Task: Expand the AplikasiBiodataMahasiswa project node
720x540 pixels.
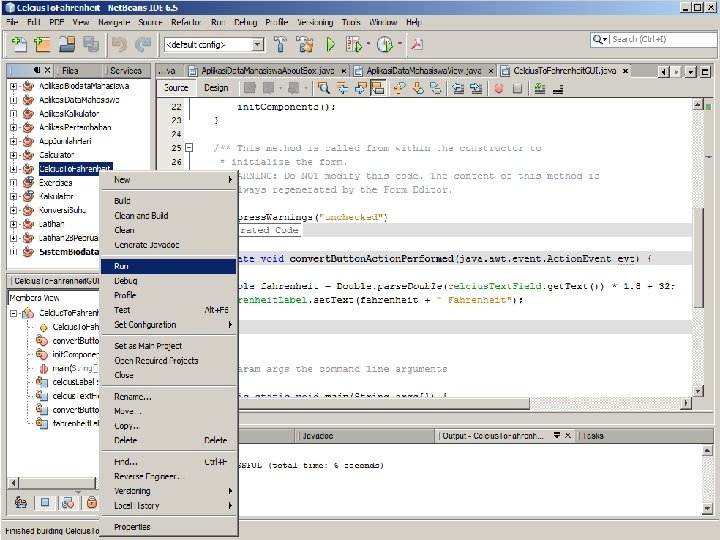Action: (x=13, y=86)
